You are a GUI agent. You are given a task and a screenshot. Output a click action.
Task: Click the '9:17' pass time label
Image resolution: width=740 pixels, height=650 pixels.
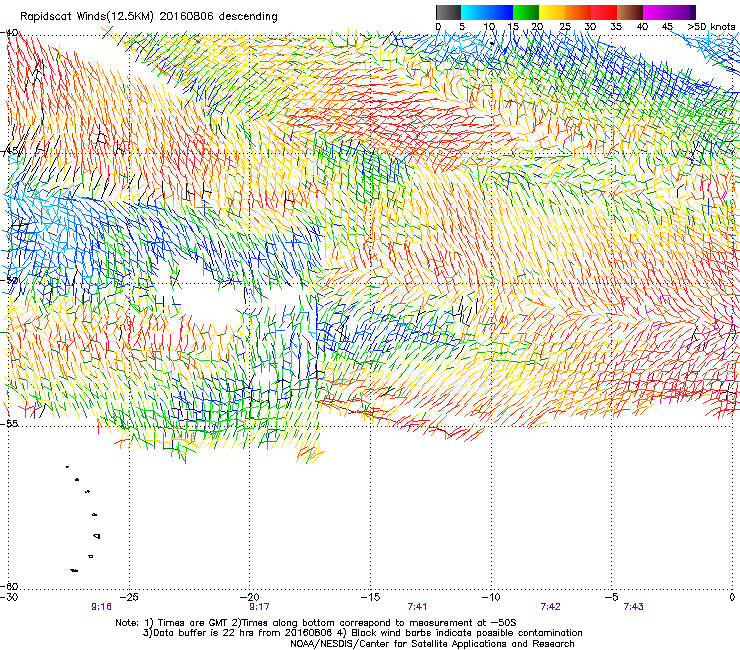(x=259, y=607)
